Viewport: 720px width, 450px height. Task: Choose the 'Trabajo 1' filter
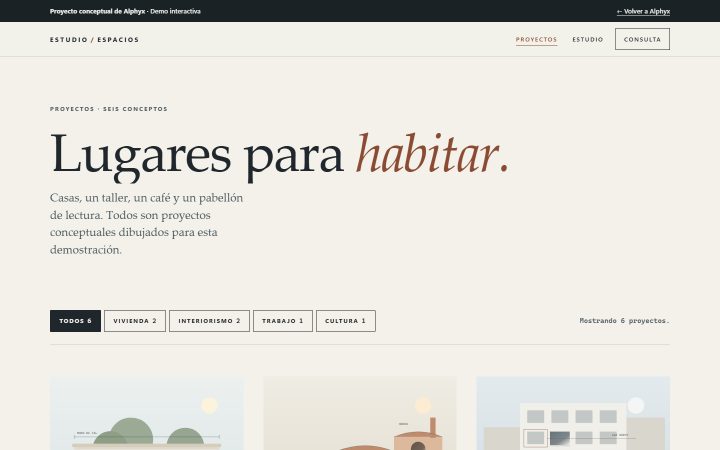click(x=283, y=321)
